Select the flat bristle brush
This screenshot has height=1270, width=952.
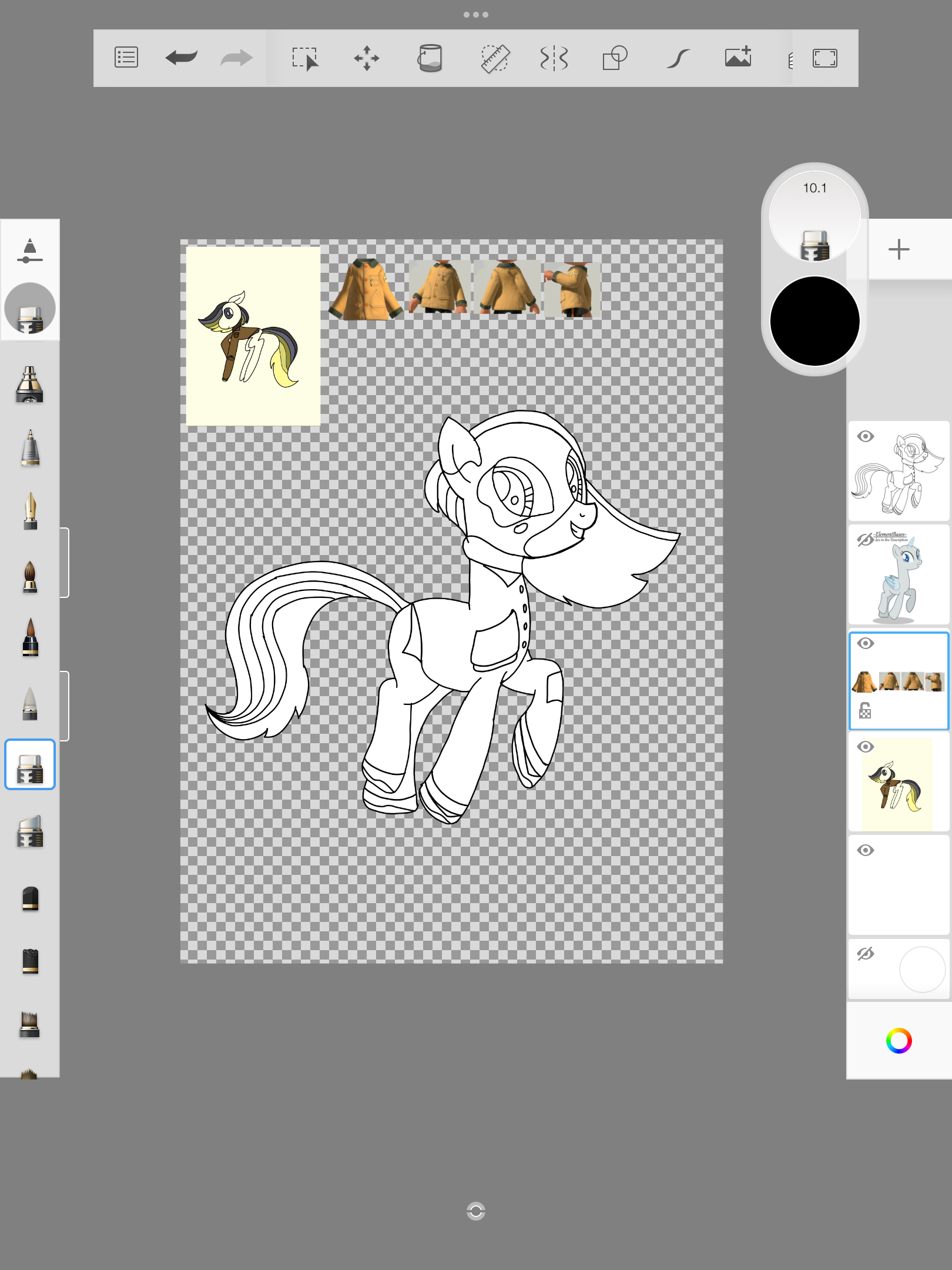[x=30, y=1025]
